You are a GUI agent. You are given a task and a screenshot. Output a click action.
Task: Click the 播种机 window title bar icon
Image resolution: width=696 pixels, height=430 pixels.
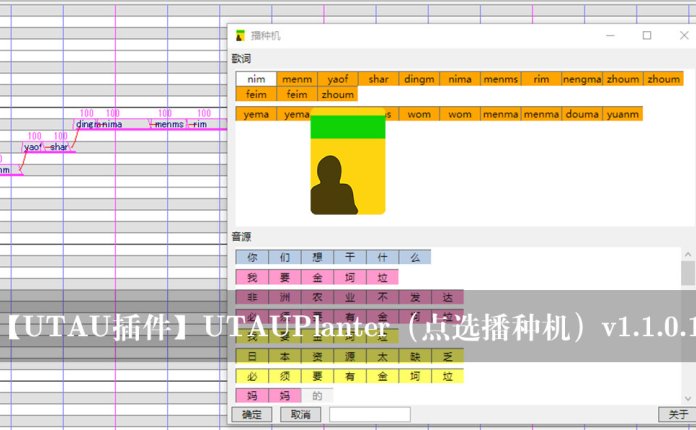[x=240, y=36]
